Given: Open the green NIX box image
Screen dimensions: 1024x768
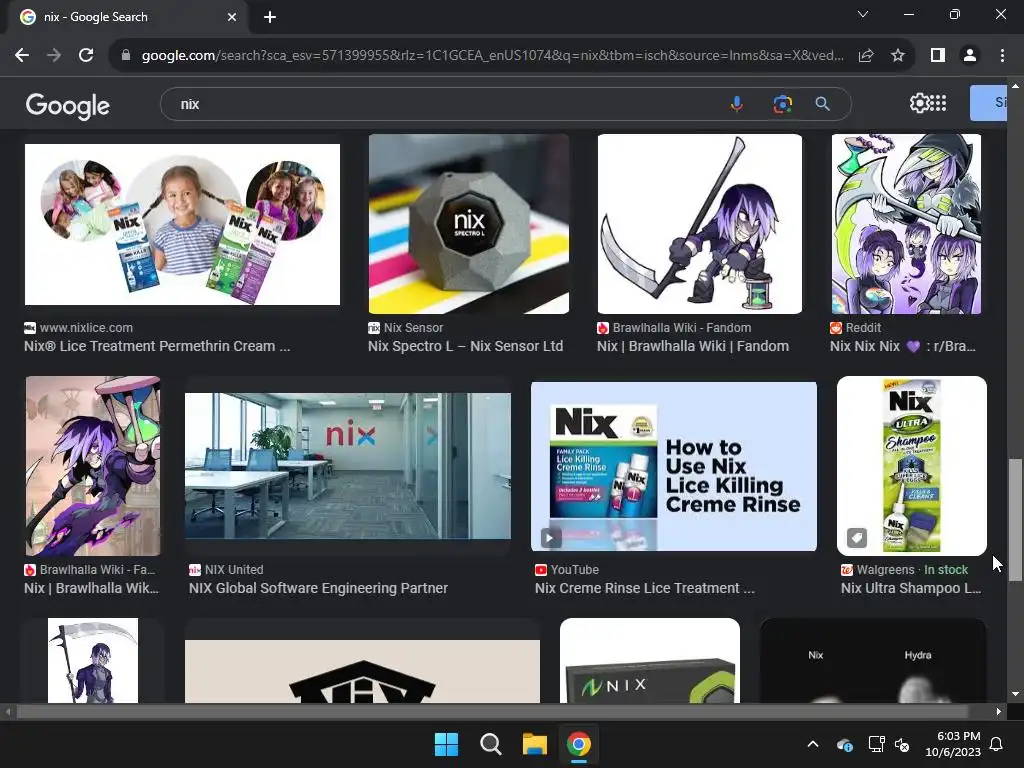Looking at the screenshot, I should click(x=650, y=660).
